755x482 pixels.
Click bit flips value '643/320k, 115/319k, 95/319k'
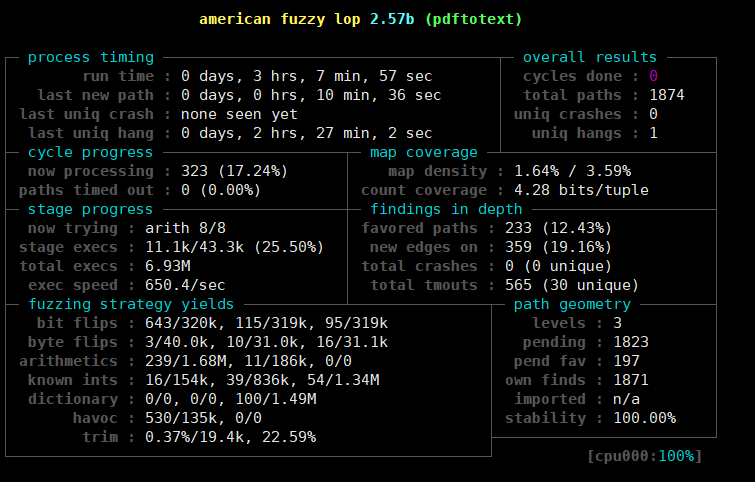(266, 323)
